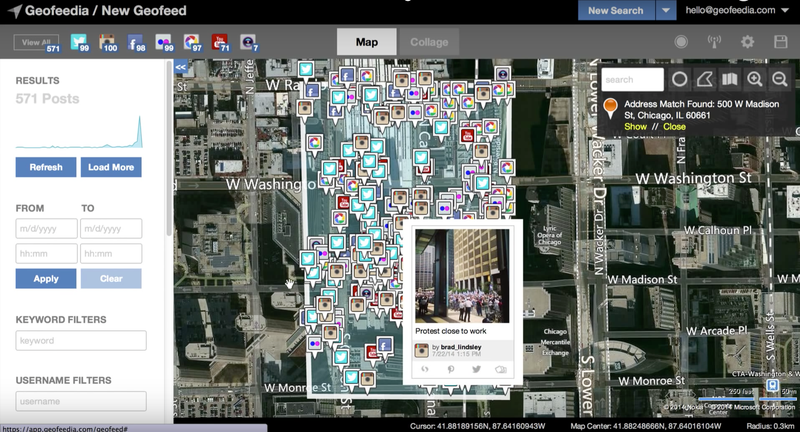This screenshot has height=432, width=800.
Task: Click the New Search button
Action: 616,10
